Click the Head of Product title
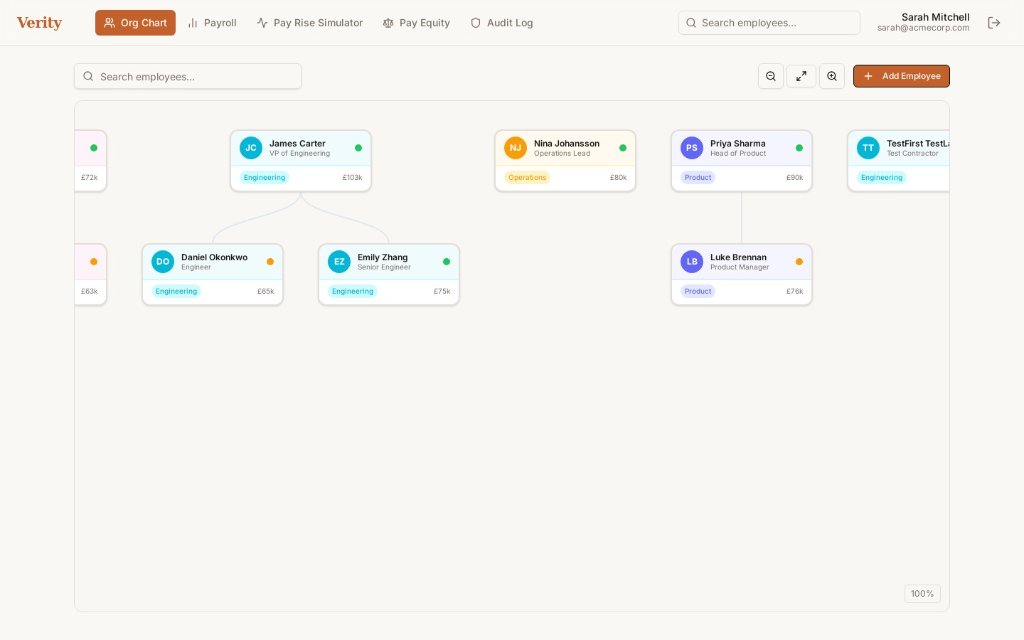This screenshot has width=1024, height=640. click(738, 153)
